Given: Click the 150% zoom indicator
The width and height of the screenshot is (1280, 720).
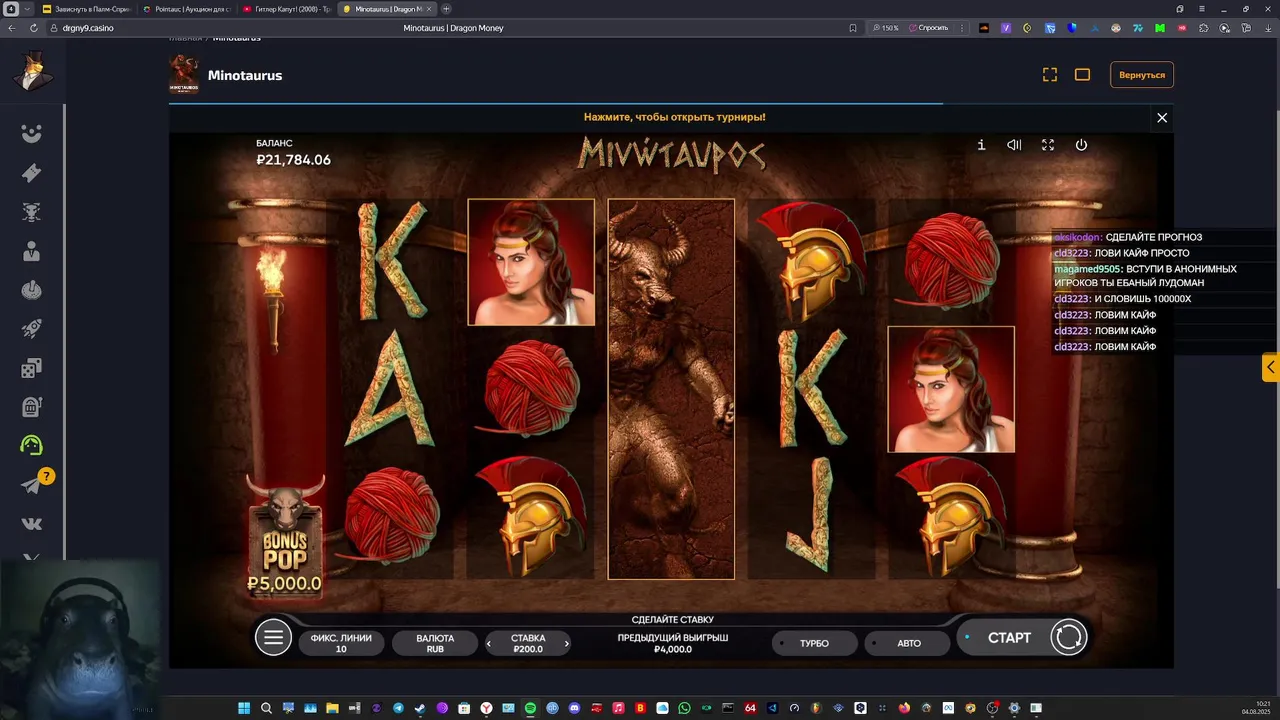Looking at the screenshot, I should tap(885, 28).
